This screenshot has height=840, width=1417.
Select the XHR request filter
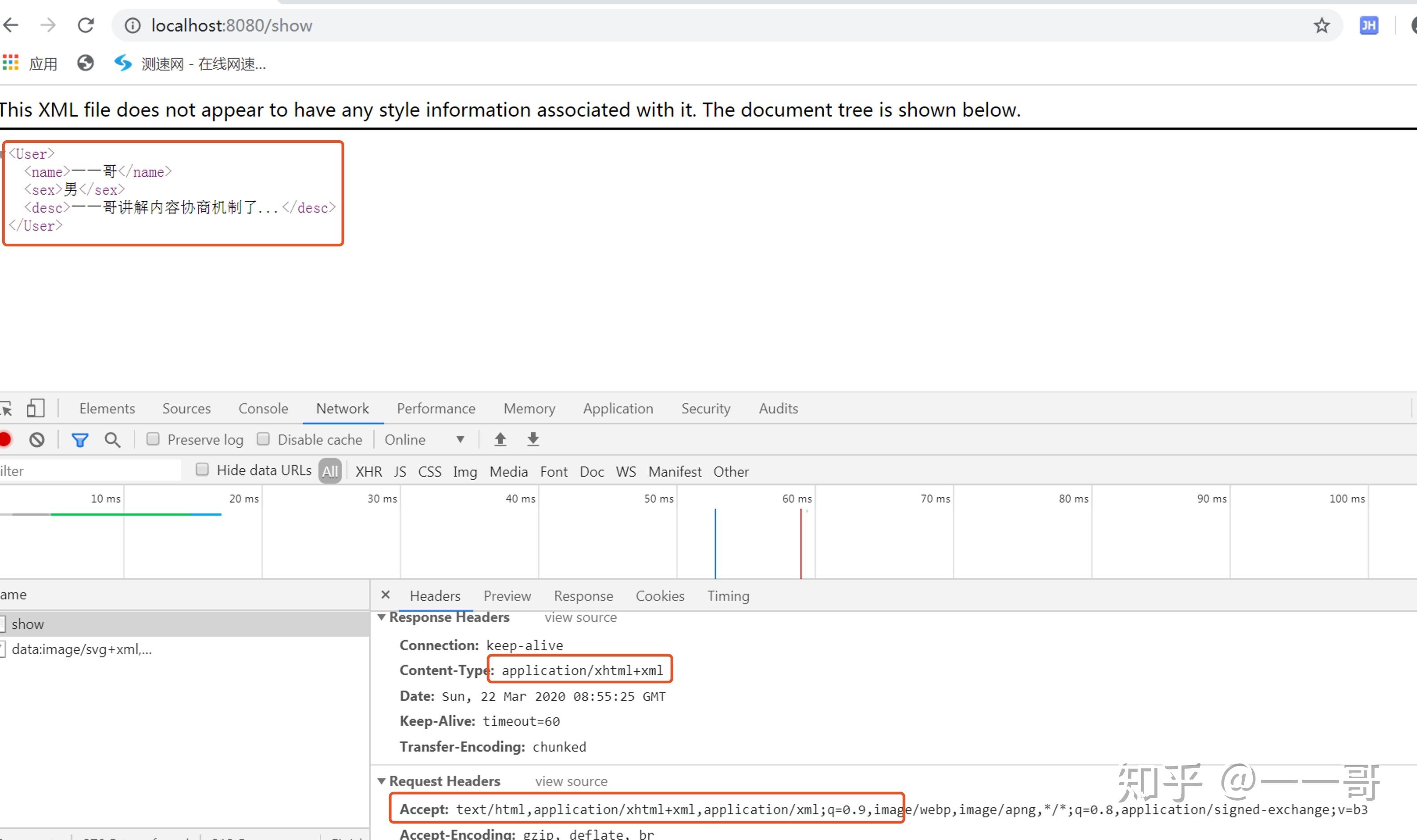pyautogui.click(x=368, y=471)
